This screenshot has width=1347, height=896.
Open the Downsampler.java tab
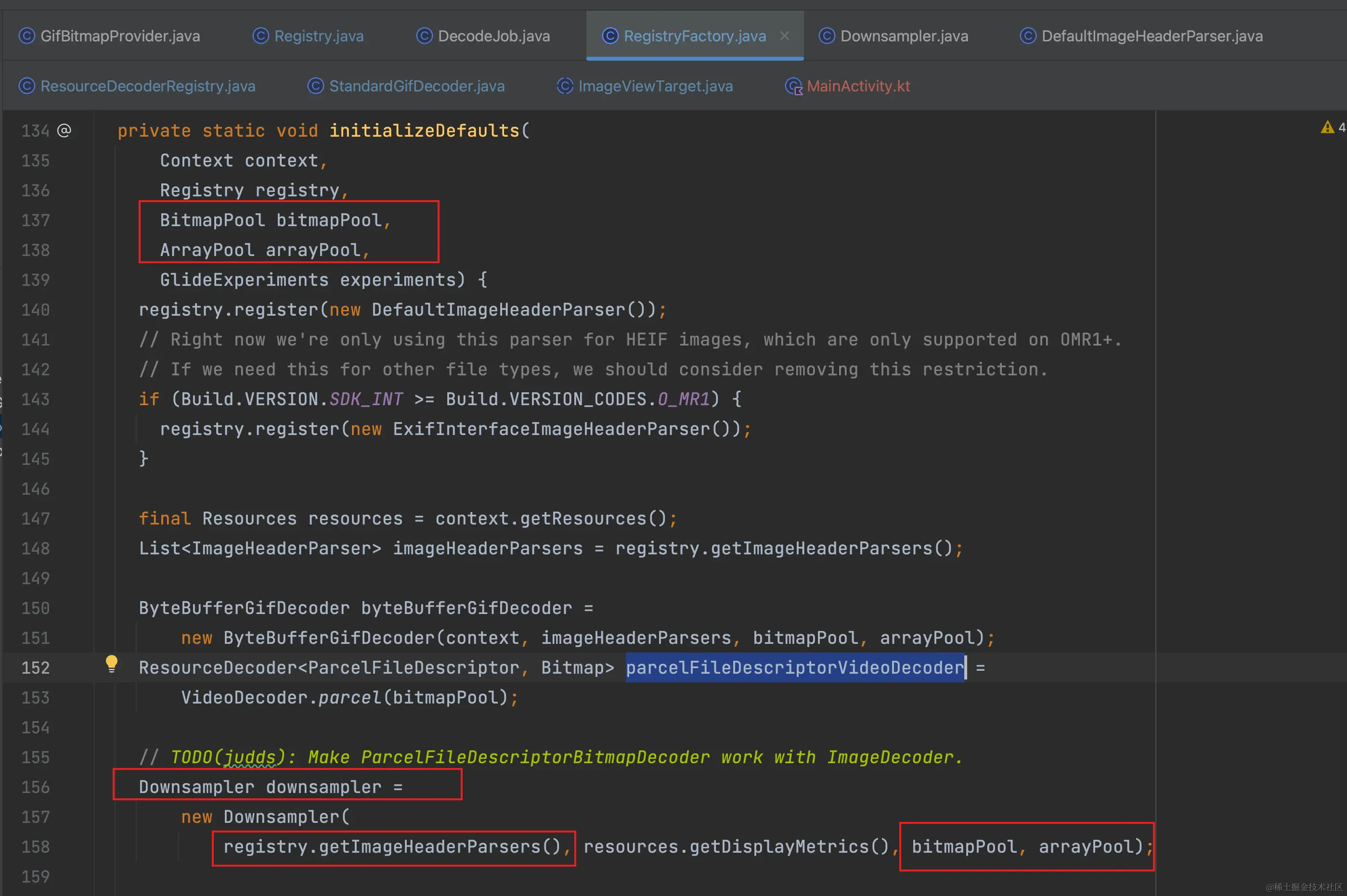pyautogui.click(x=894, y=36)
